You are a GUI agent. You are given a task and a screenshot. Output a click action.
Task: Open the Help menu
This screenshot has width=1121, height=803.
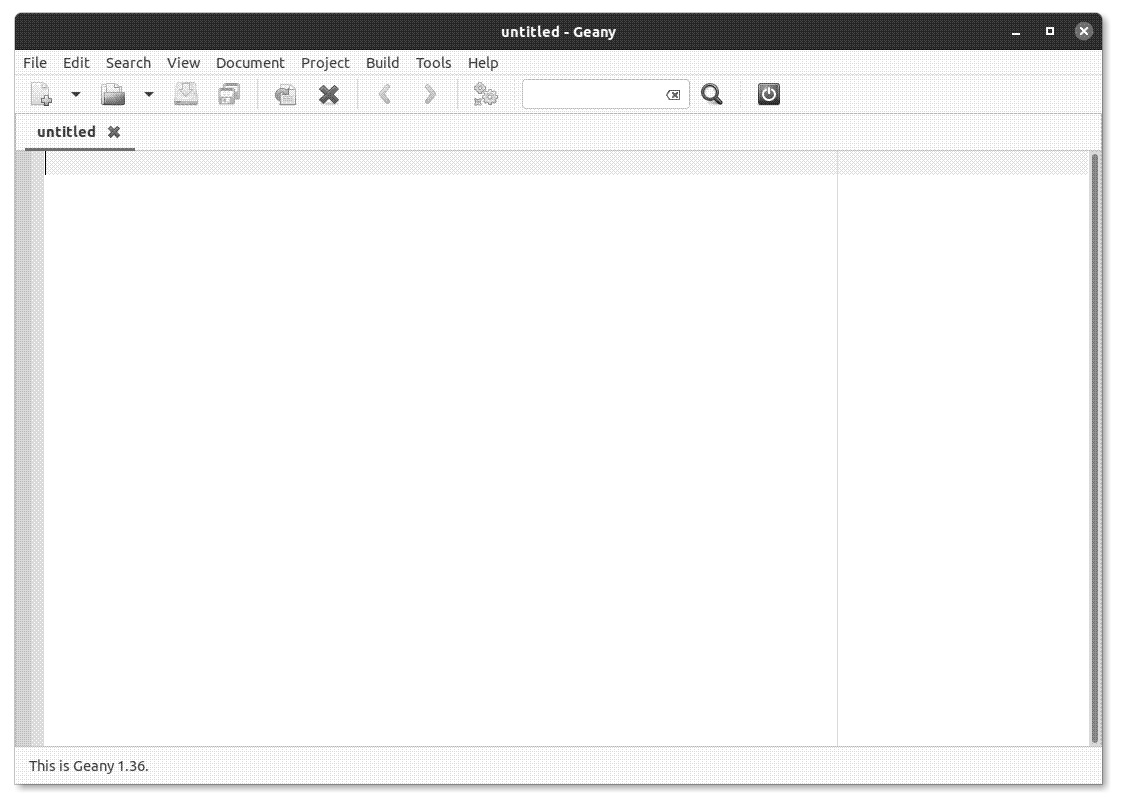pos(483,63)
